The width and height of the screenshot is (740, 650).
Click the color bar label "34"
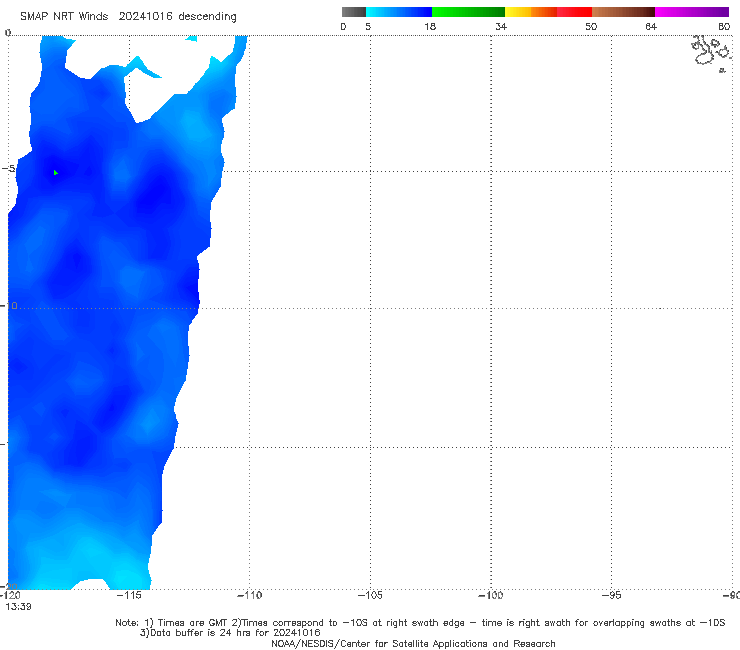(501, 26)
